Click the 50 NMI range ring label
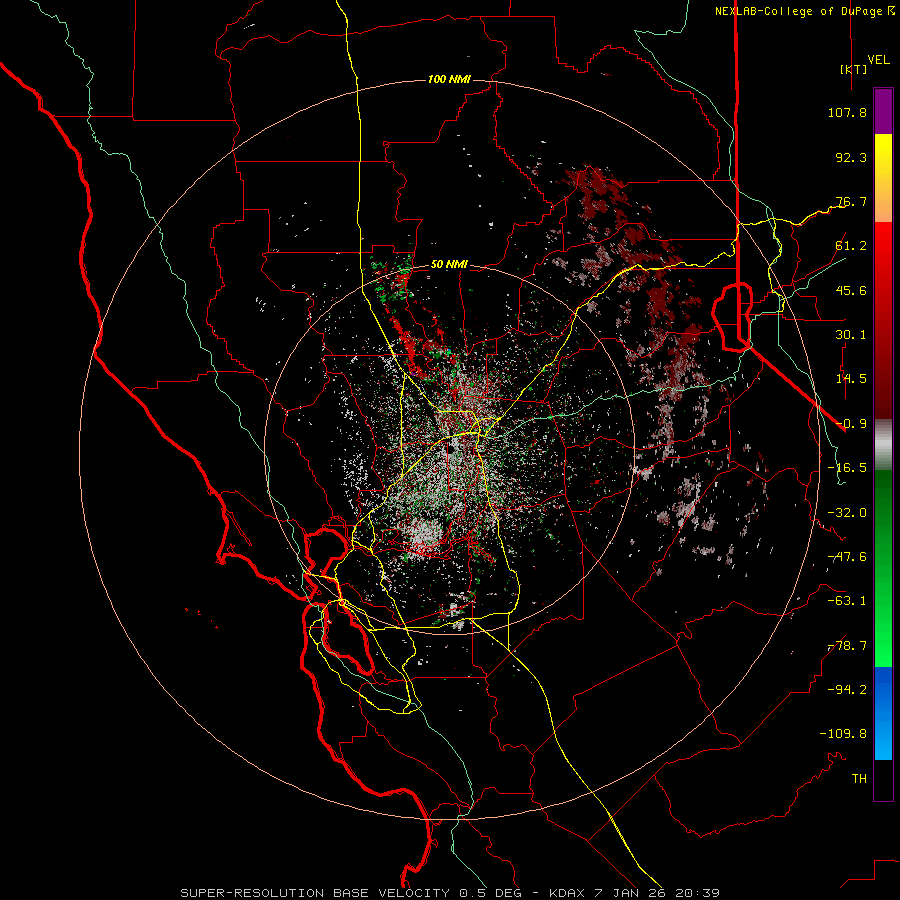Viewport: 900px width, 900px height. (449, 265)
